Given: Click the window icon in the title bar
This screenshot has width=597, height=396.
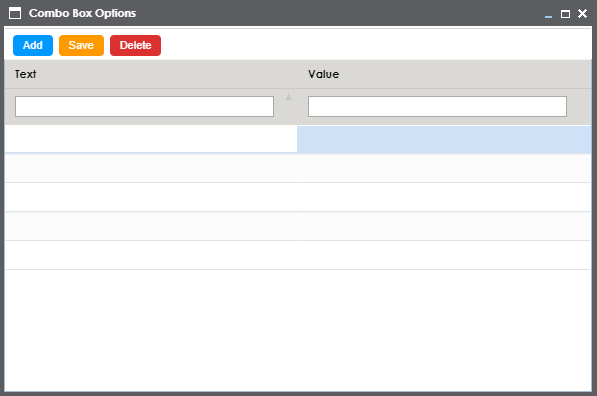Looking at the screenshot, I should (15, 13).
